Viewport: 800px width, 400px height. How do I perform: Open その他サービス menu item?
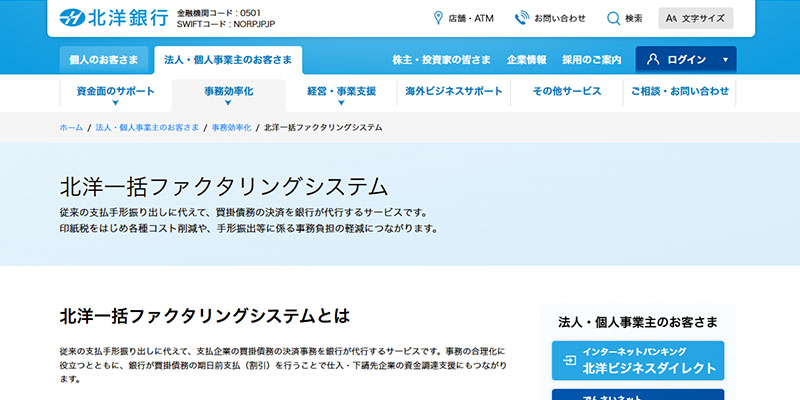pyautogui.click(x=567, y=92)
